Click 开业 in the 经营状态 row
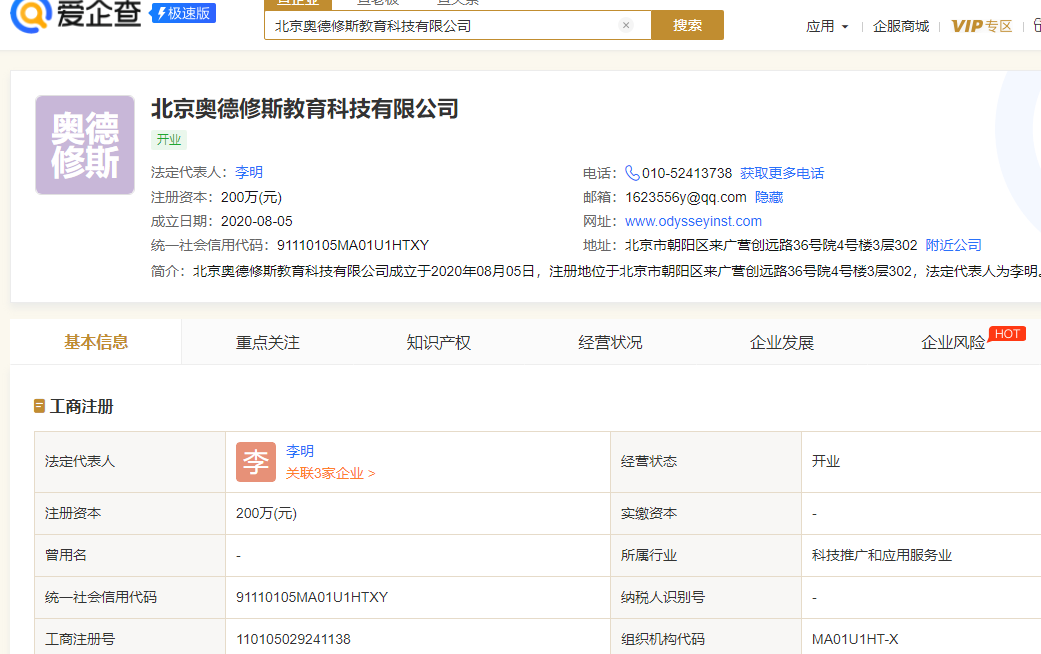 pos(825,461)
